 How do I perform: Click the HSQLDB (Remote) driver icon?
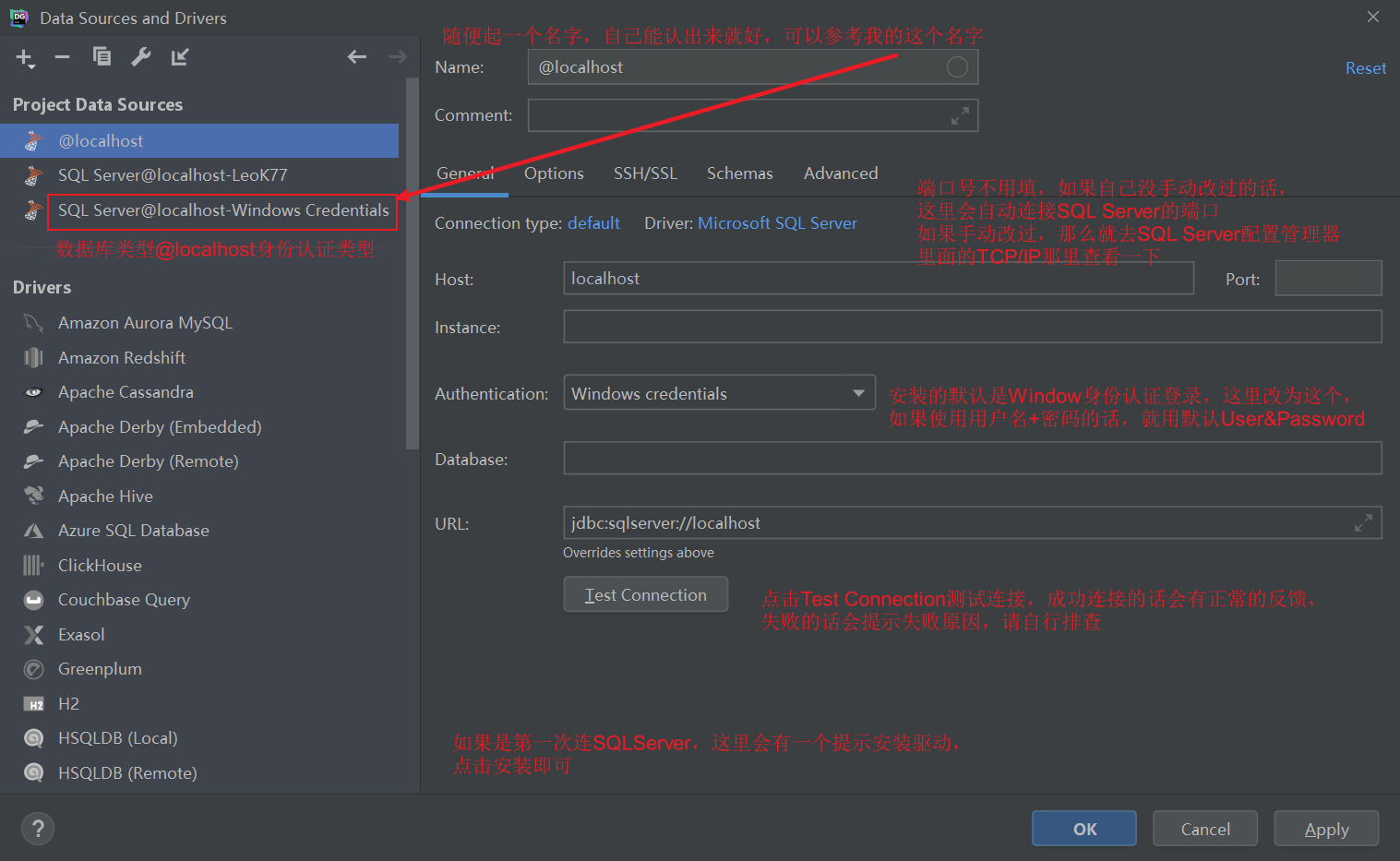pos(34,773)
